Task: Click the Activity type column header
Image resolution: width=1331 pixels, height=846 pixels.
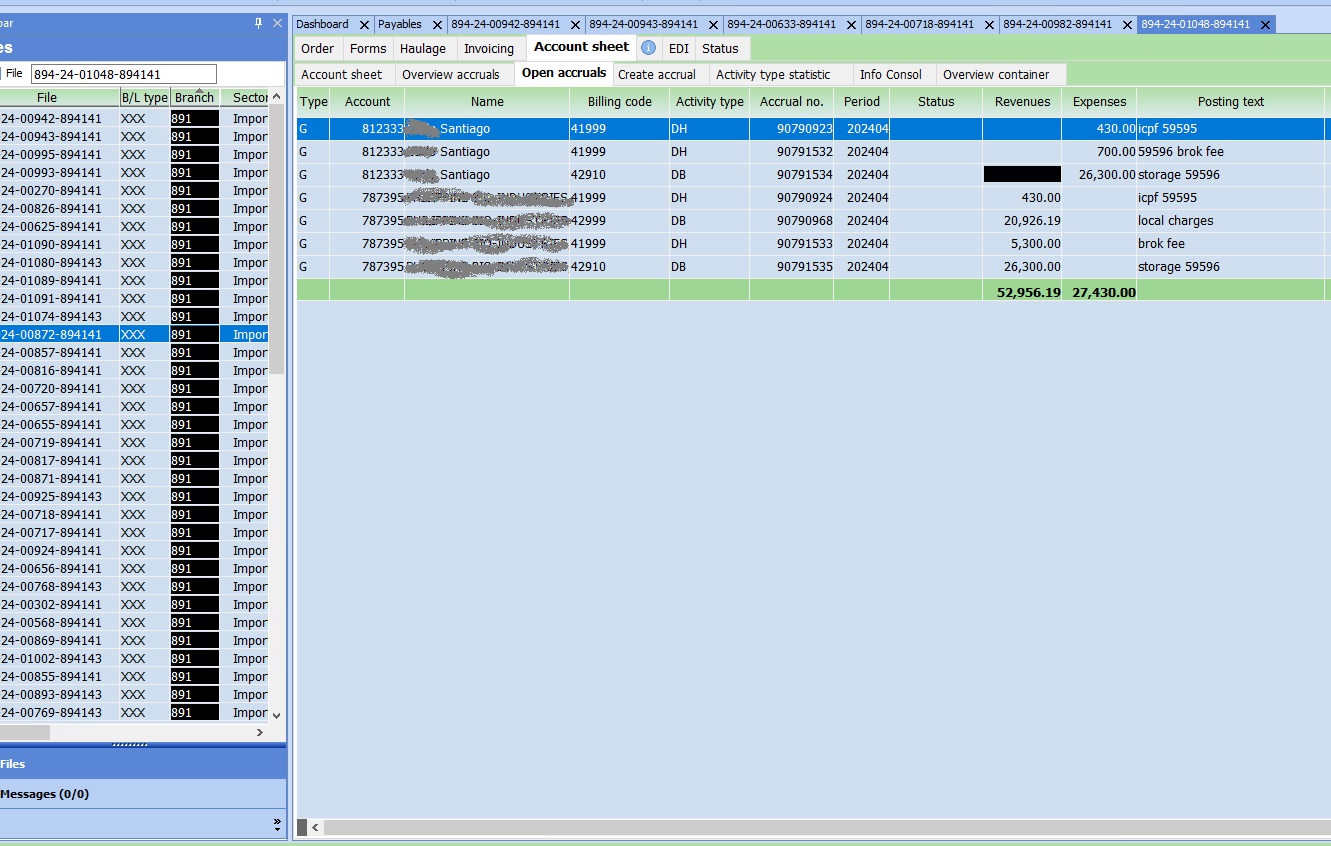Action: click(x=709, y=101)
